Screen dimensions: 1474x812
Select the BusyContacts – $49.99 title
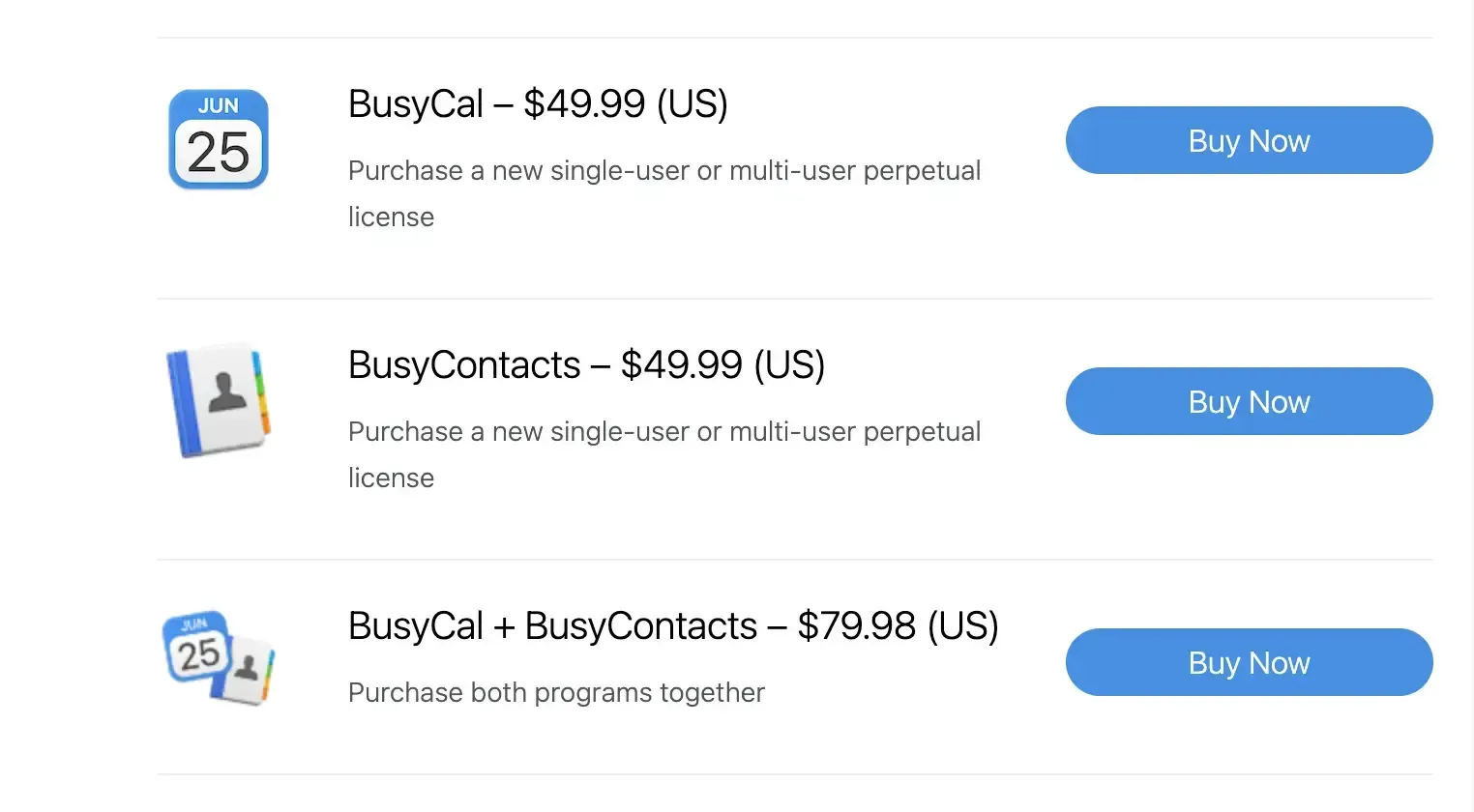pyautogui.click(x=586, y=364)
